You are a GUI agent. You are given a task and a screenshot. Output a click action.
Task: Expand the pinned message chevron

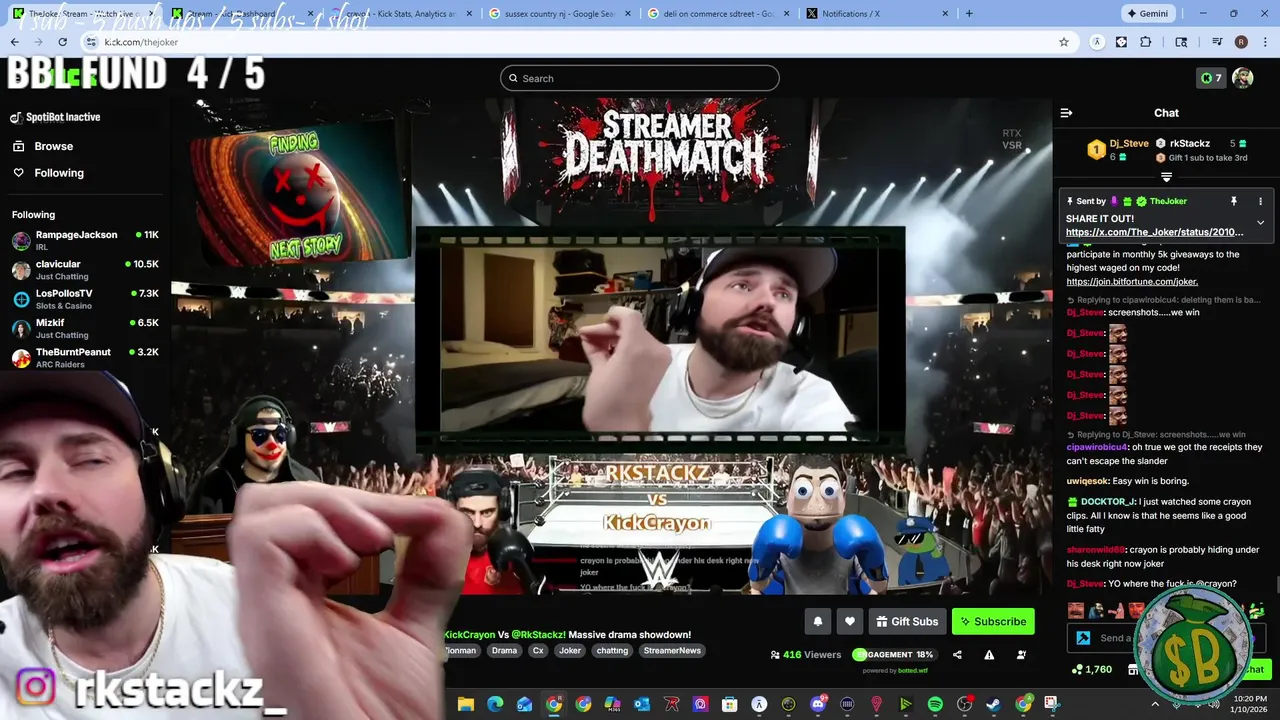(x=1260, y=222)
